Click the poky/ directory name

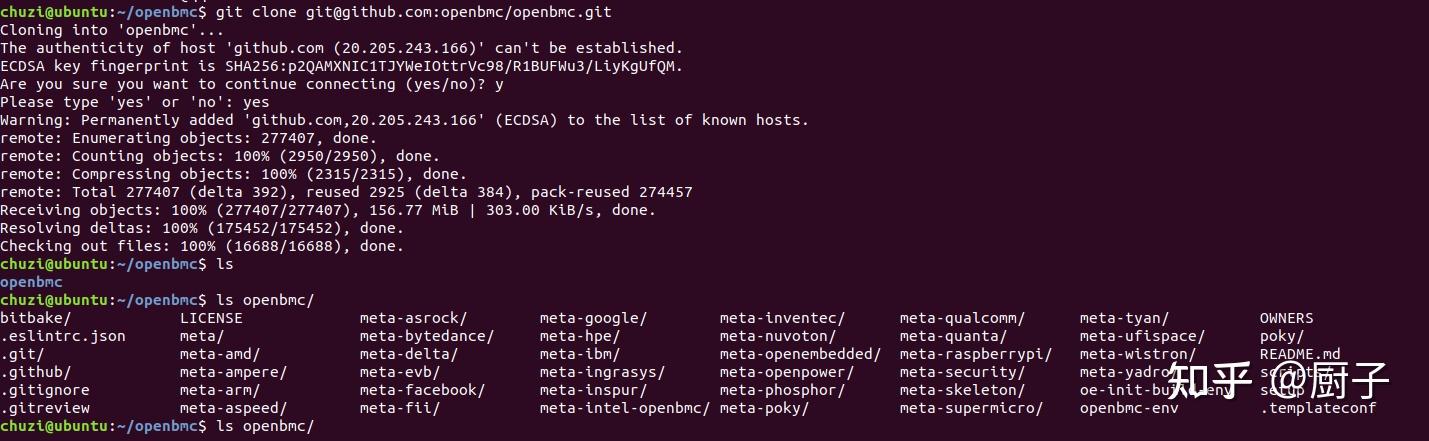(x=1282, y=336)
